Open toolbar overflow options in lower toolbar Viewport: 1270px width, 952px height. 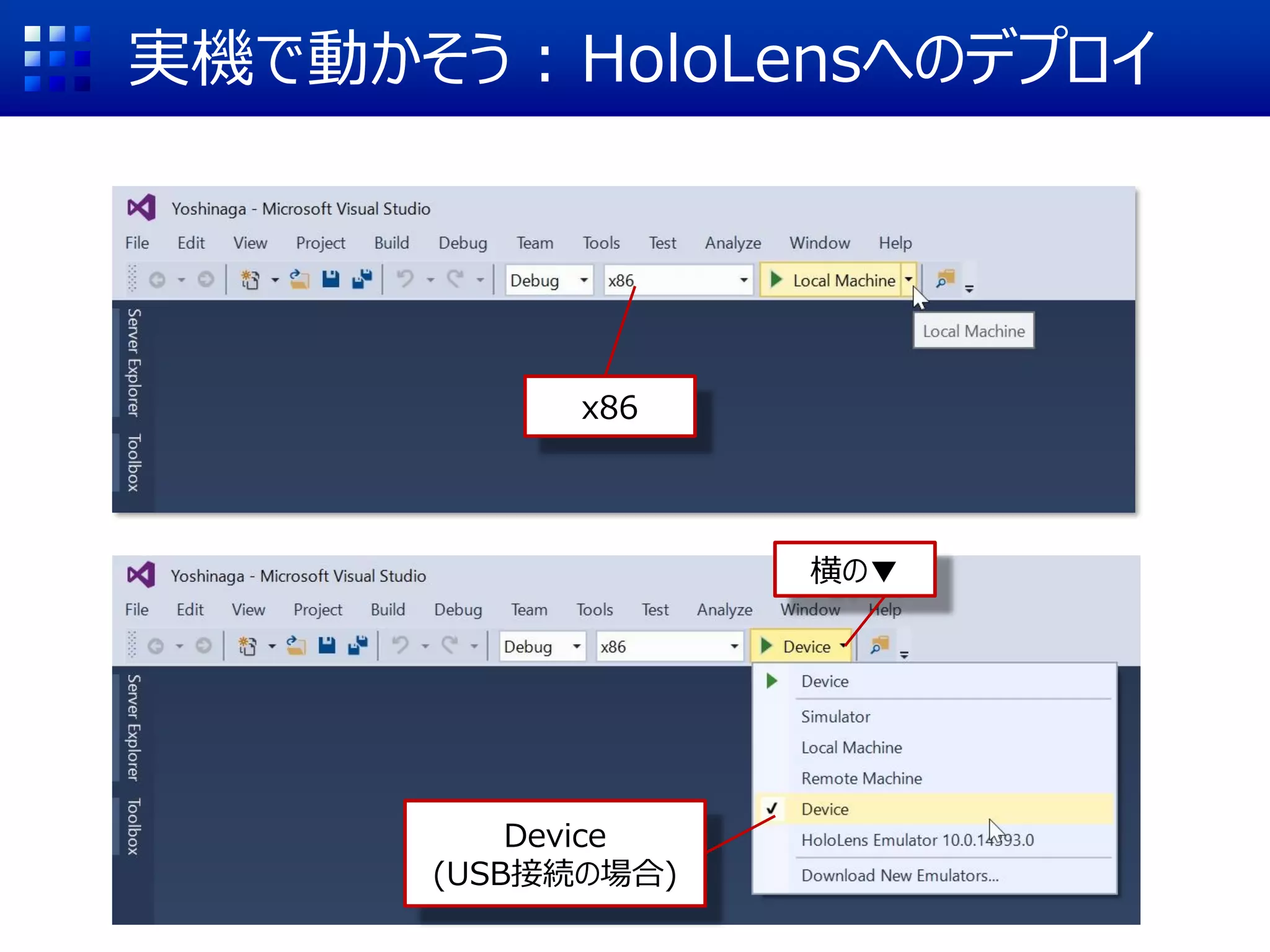904,654
